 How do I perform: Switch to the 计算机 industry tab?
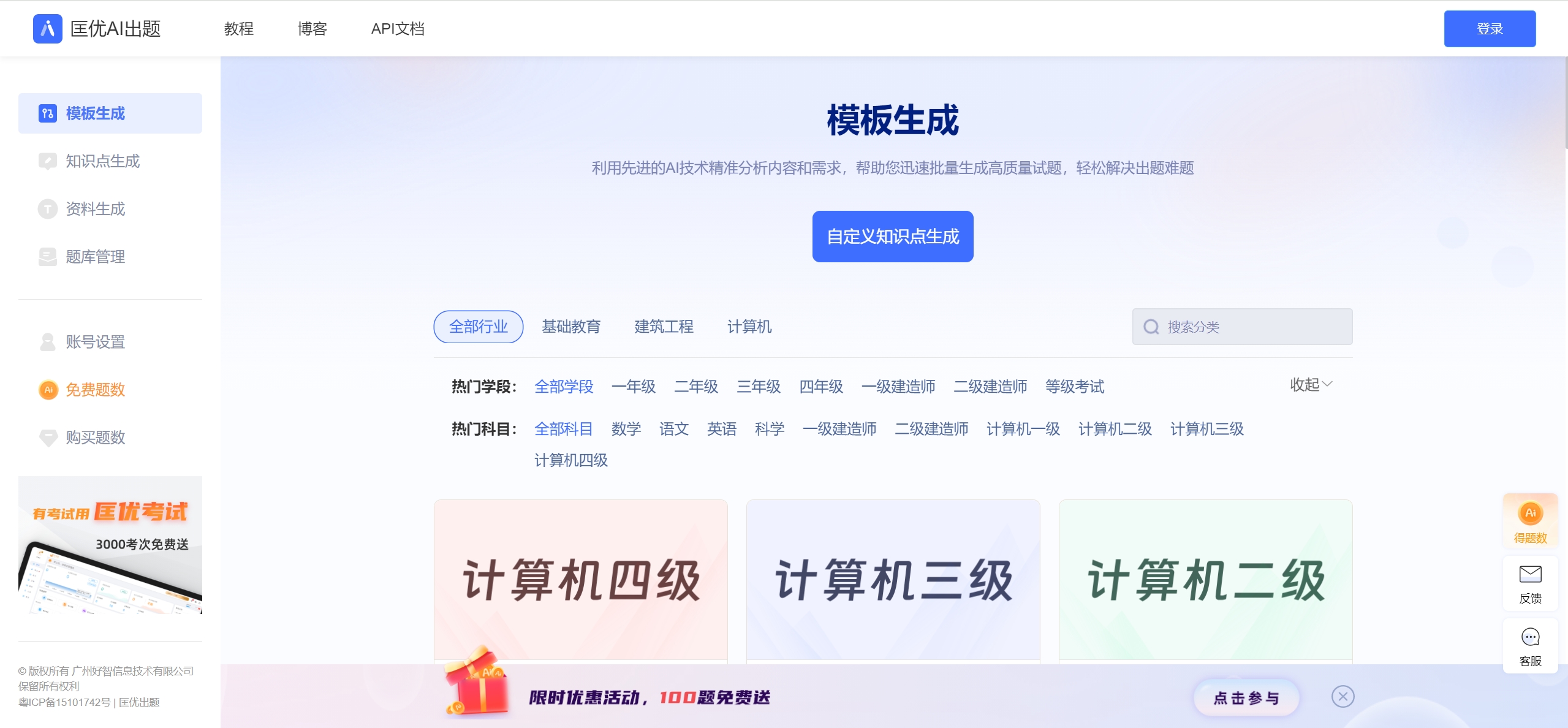(x=749, y=327)
